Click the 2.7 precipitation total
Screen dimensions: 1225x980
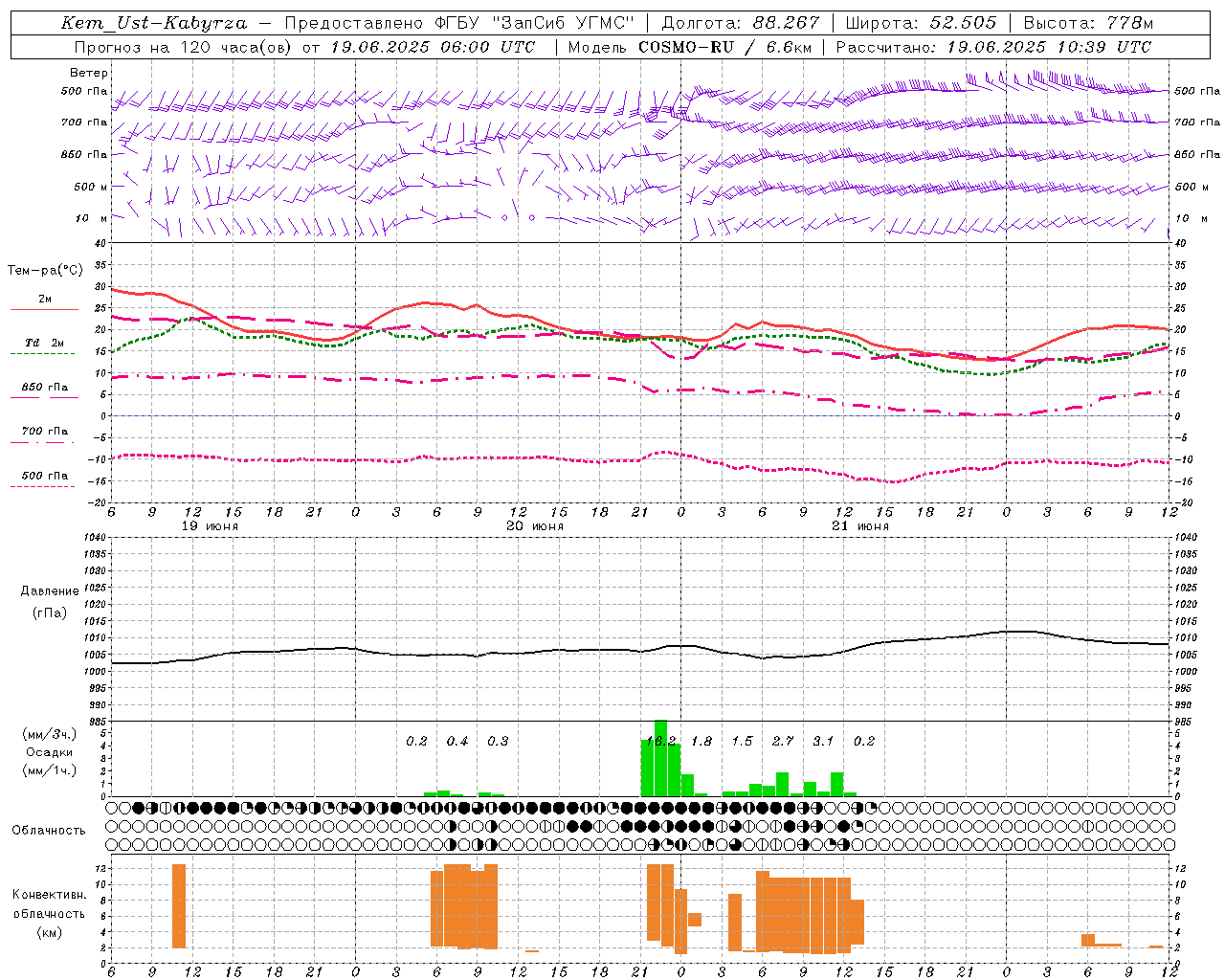tap(783, 742)
